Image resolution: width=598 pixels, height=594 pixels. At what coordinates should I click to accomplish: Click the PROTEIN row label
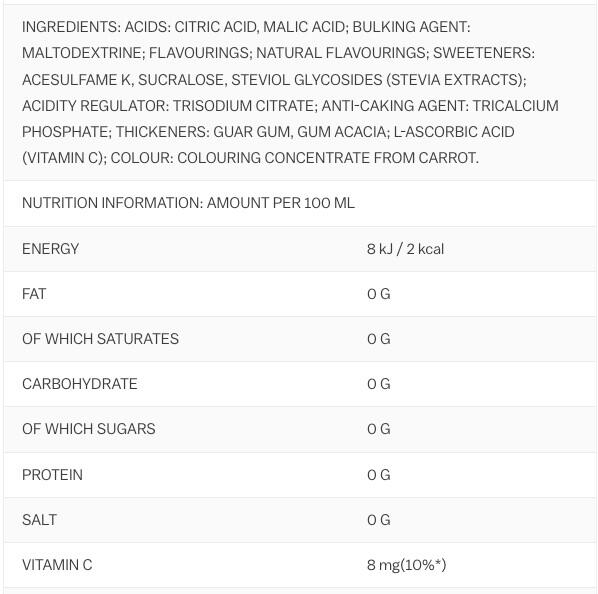pyautogui.click(x=52, y=475)
